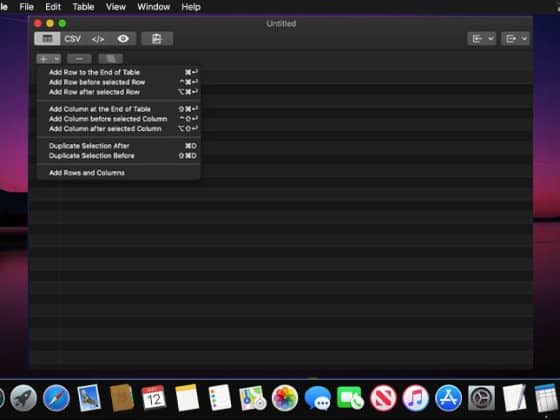560x420 pixels.
Task: Open News from the Dock
Action: pos(383,398)
